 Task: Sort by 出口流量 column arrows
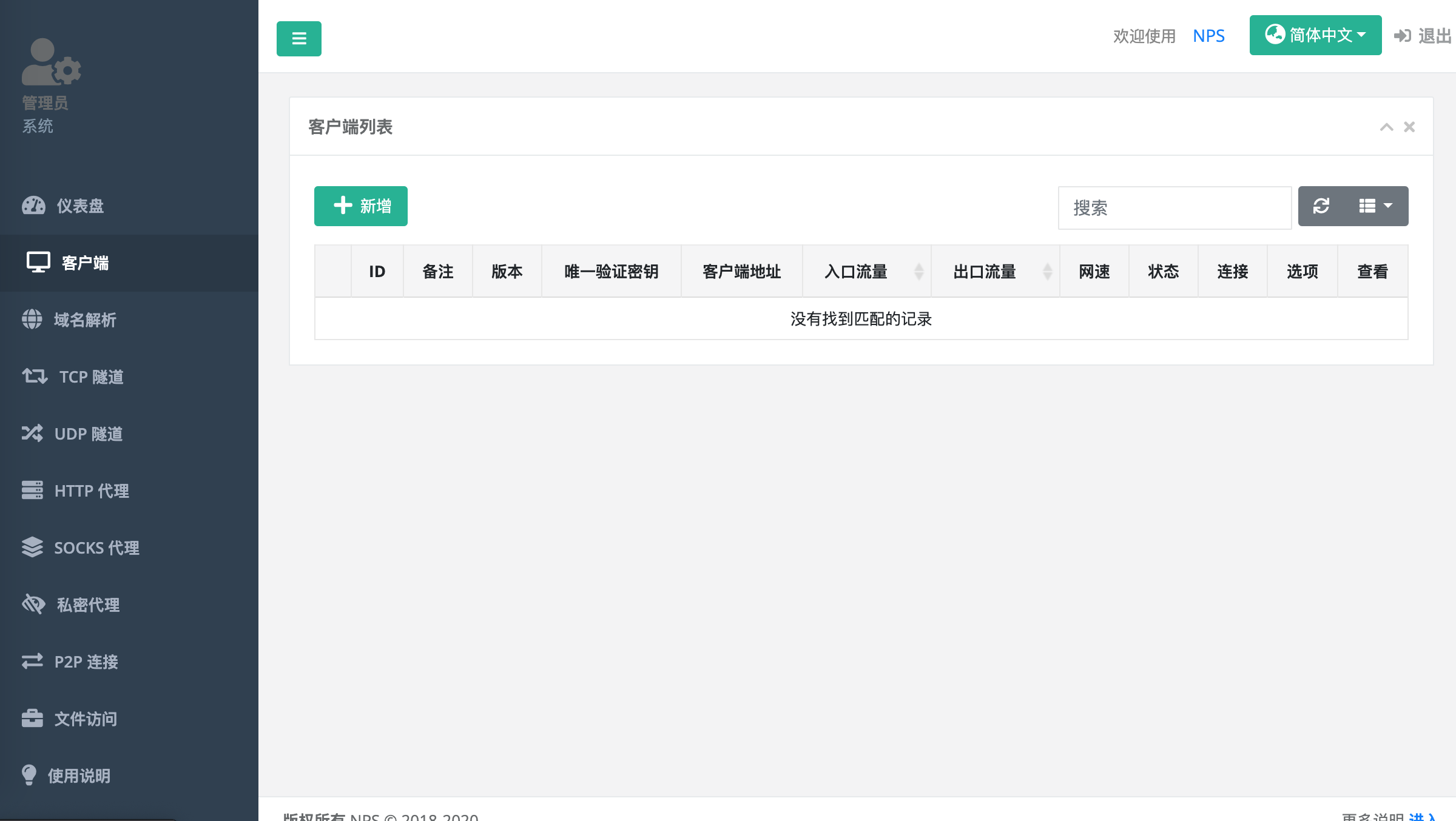click(x=1047, y=272)
